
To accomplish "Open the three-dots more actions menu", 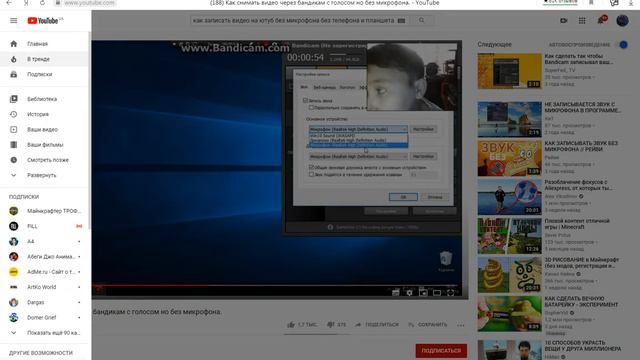I will [461, 325].
